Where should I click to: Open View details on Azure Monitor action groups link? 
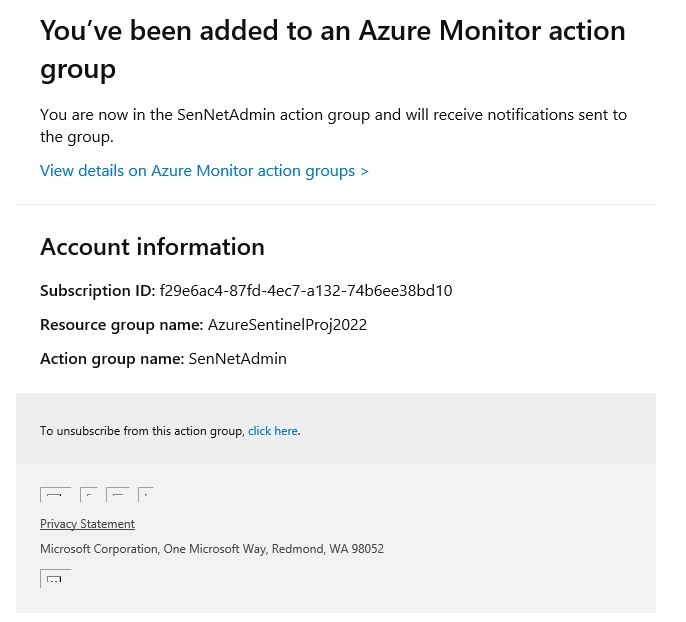(x=204, y=171)
